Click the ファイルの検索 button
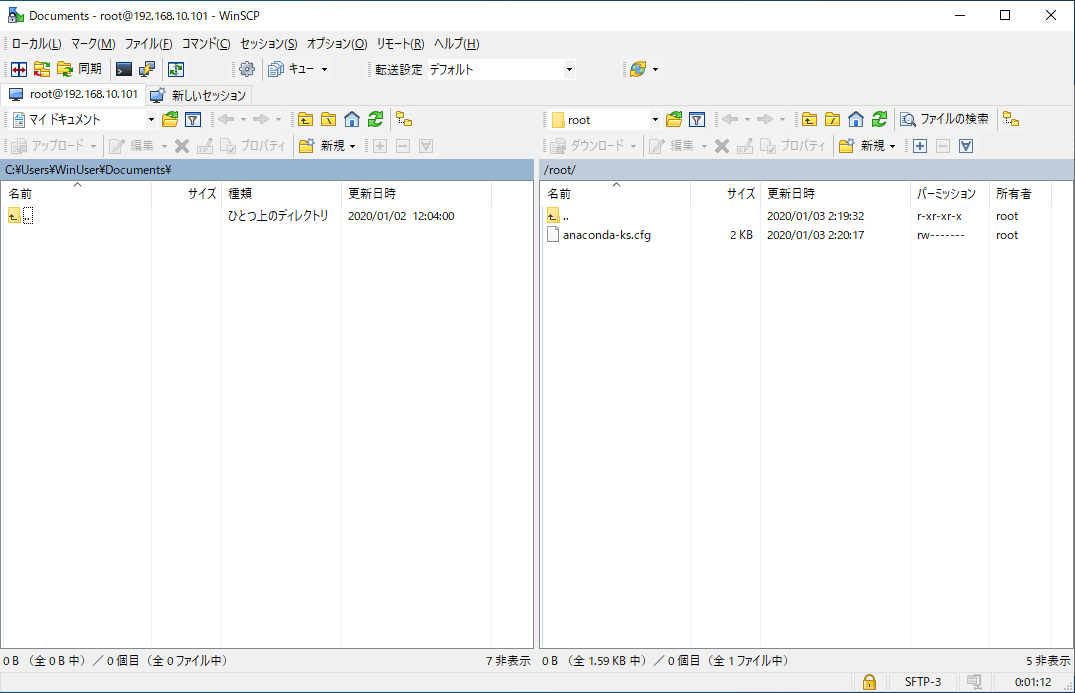This screenshot has height=693, width=1075. point(944,119)
